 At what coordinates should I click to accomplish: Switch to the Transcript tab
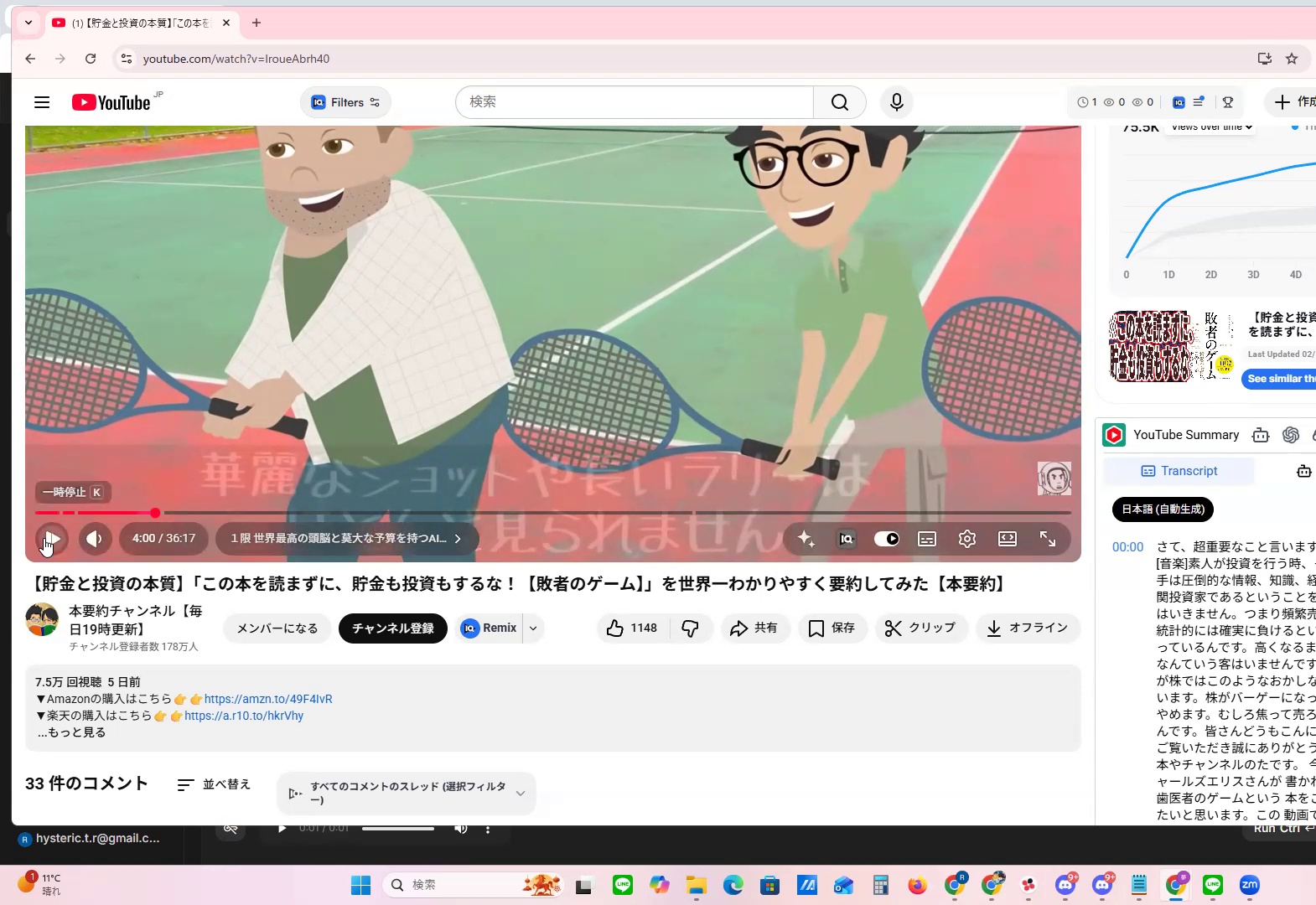pos(1179,471)
